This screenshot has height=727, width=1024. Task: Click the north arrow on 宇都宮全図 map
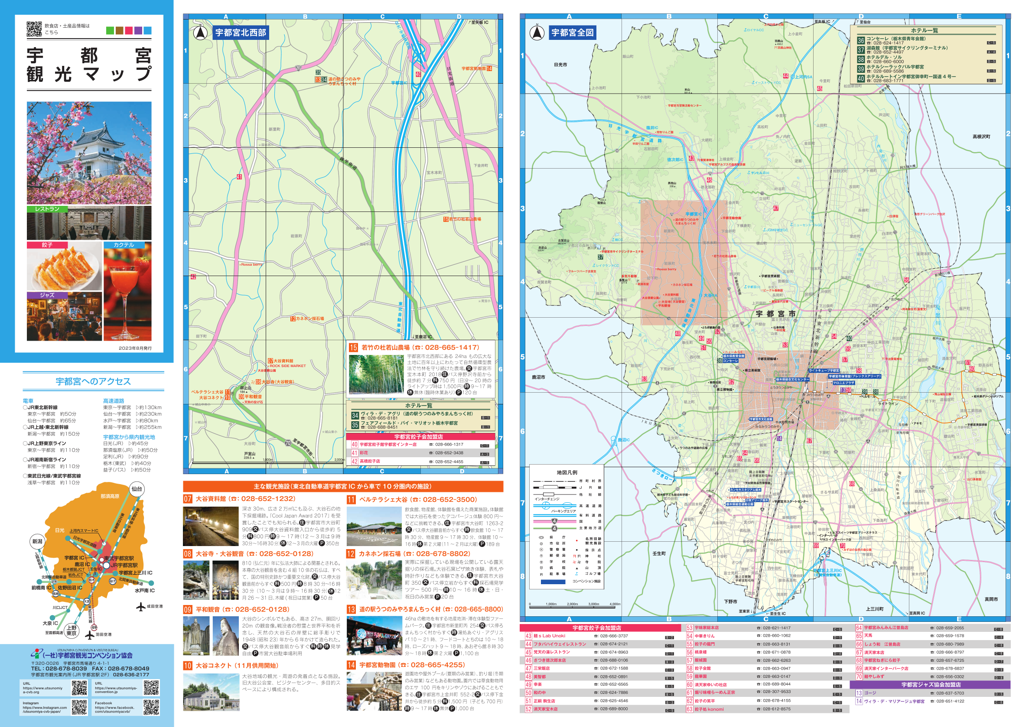[x=537, y=31]
